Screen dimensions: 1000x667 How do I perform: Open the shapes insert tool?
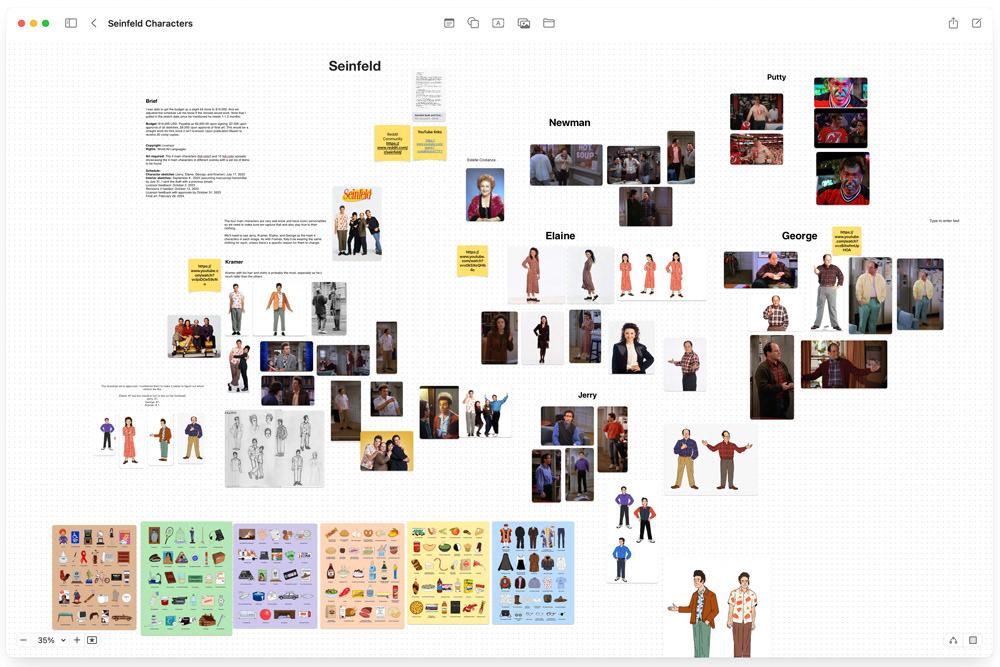(x=473, y=23)
